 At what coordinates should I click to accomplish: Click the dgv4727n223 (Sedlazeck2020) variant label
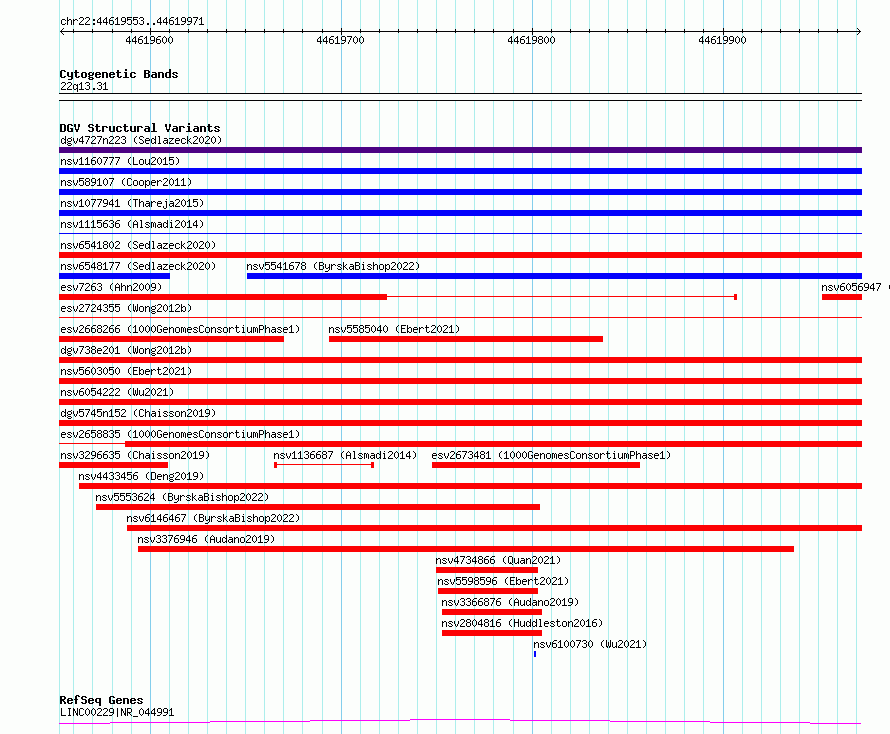pos(141,140)
